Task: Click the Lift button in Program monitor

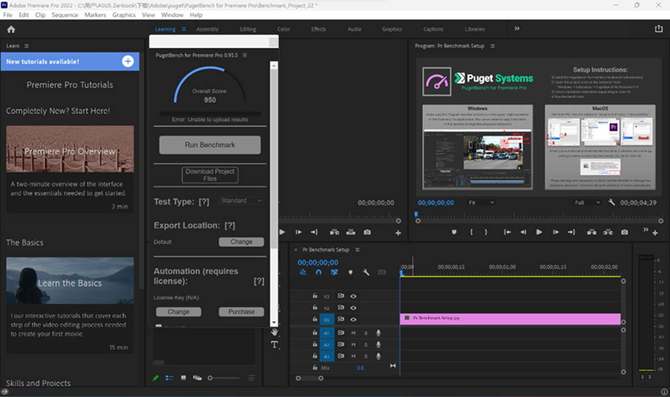Action: coord(591,232)
